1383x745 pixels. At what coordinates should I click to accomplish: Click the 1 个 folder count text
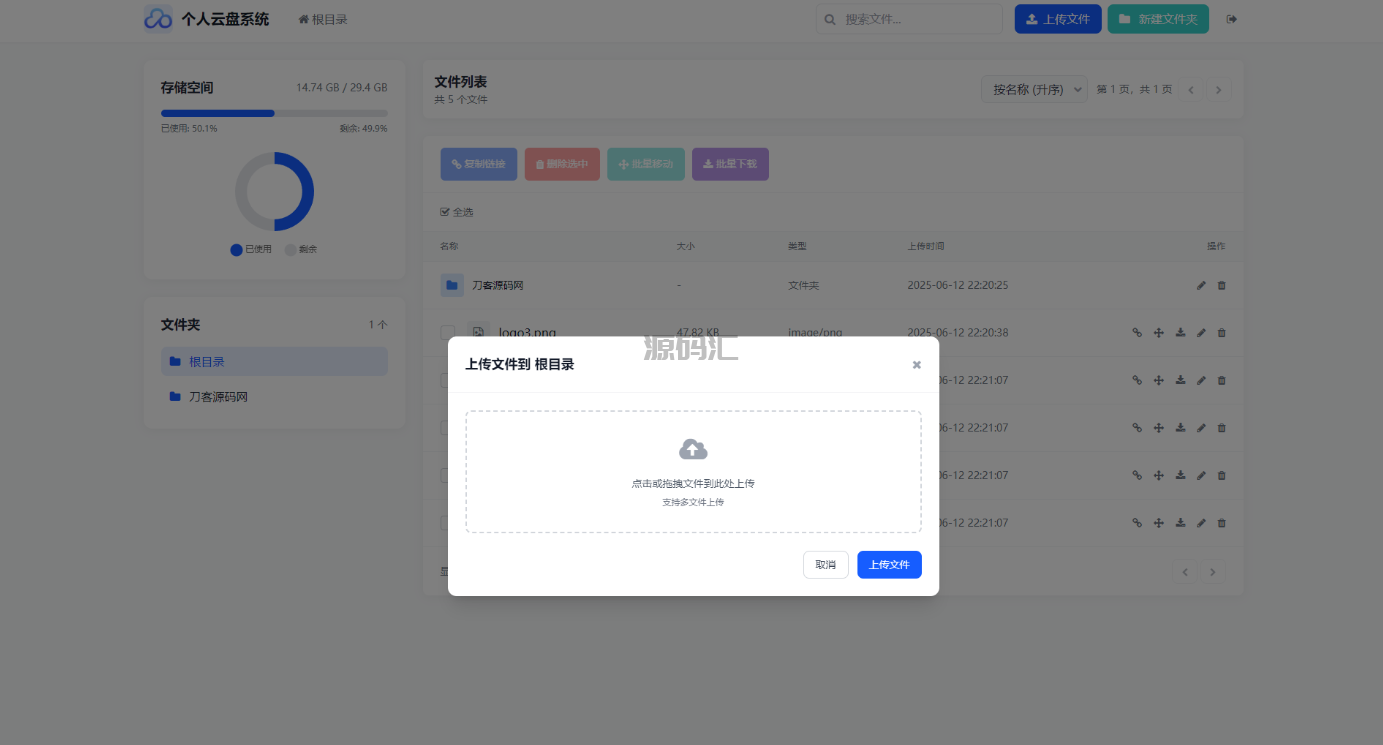coord(378,325)
